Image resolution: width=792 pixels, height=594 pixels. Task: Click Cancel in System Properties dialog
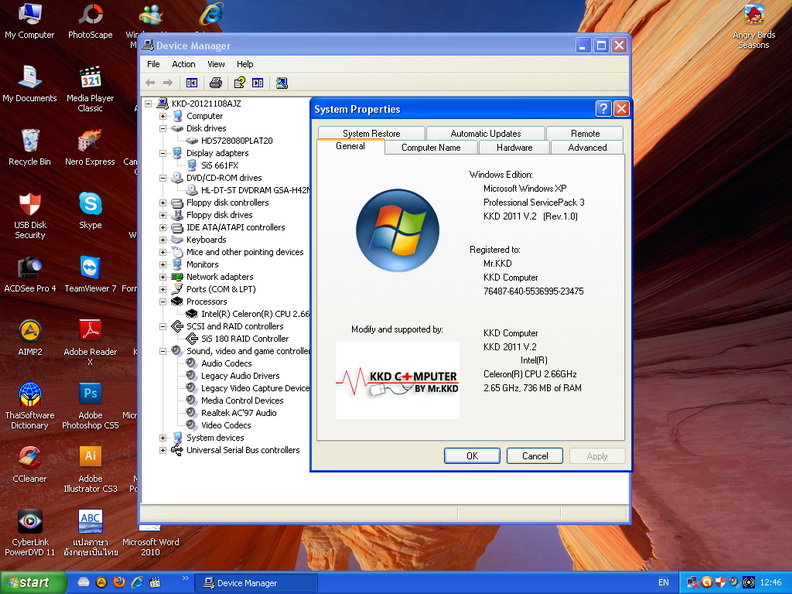click(x=535, y=455)
